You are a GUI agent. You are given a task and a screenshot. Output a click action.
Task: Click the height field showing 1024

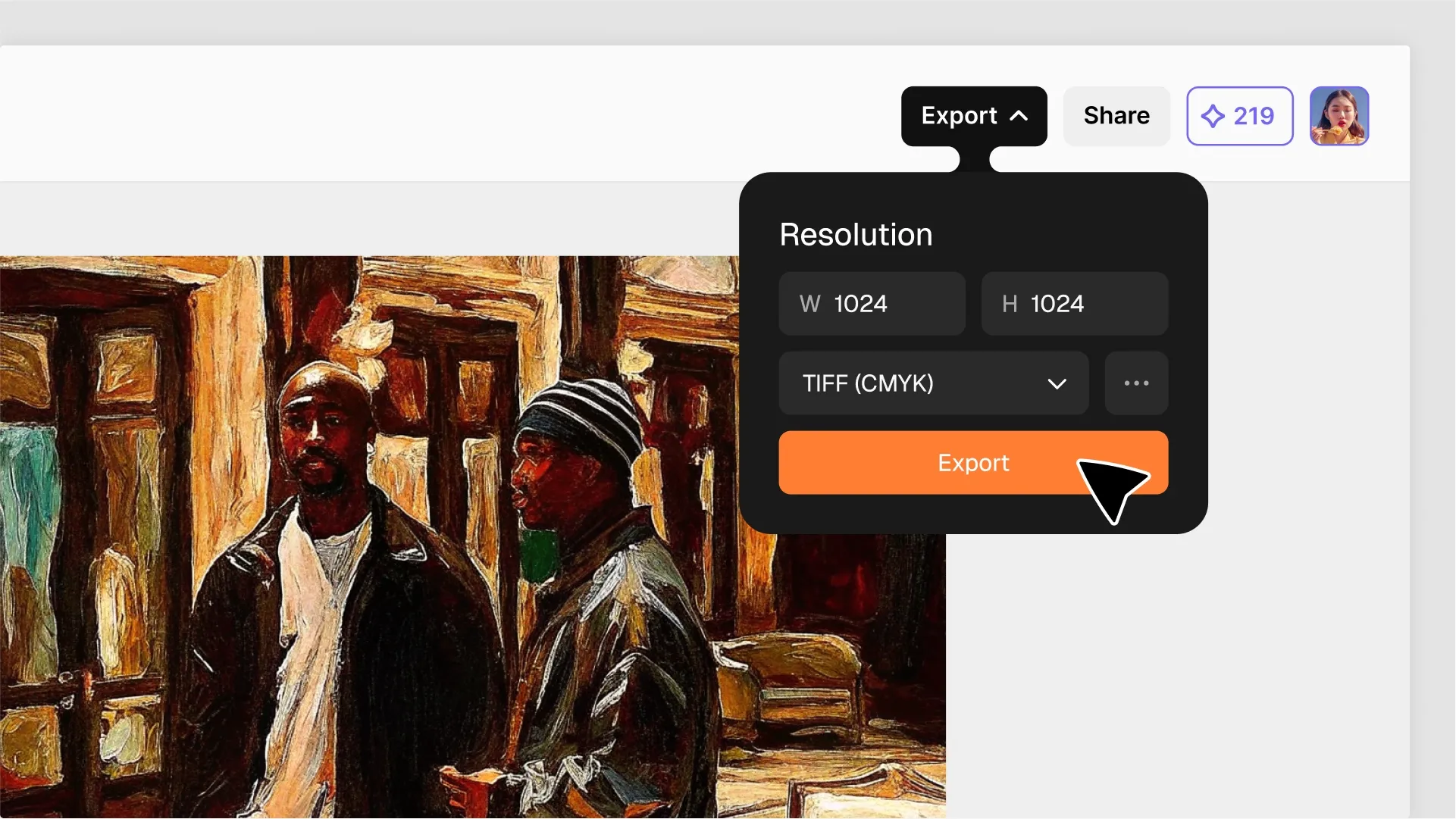pos(1075,304)
